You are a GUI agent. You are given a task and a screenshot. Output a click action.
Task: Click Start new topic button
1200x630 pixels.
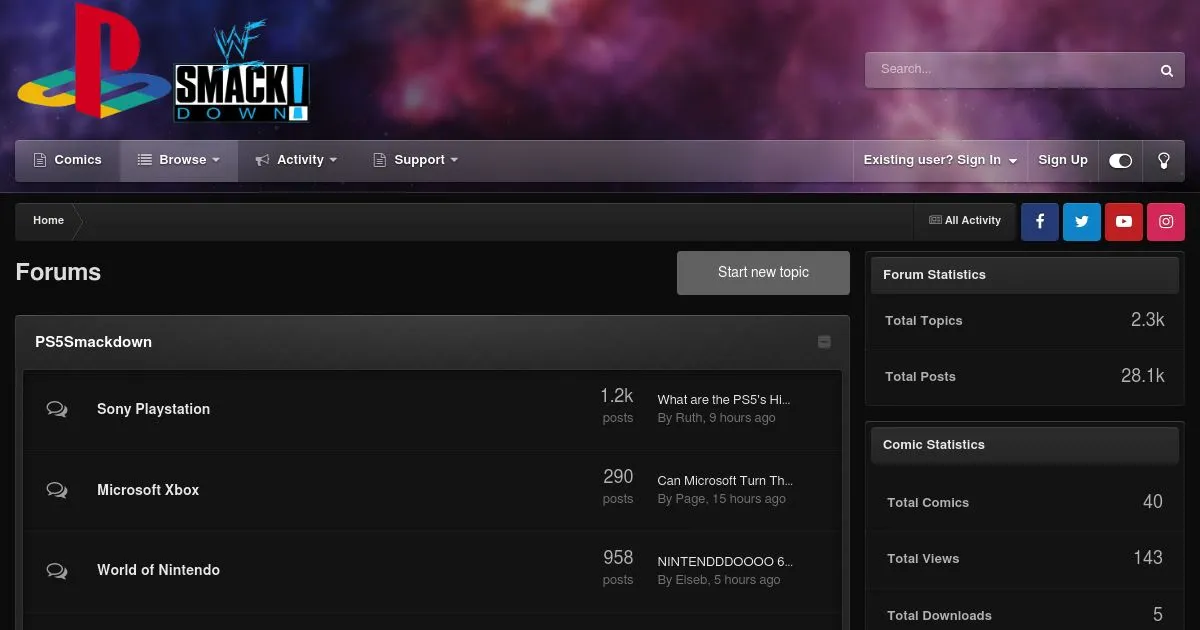pos(763,273)
